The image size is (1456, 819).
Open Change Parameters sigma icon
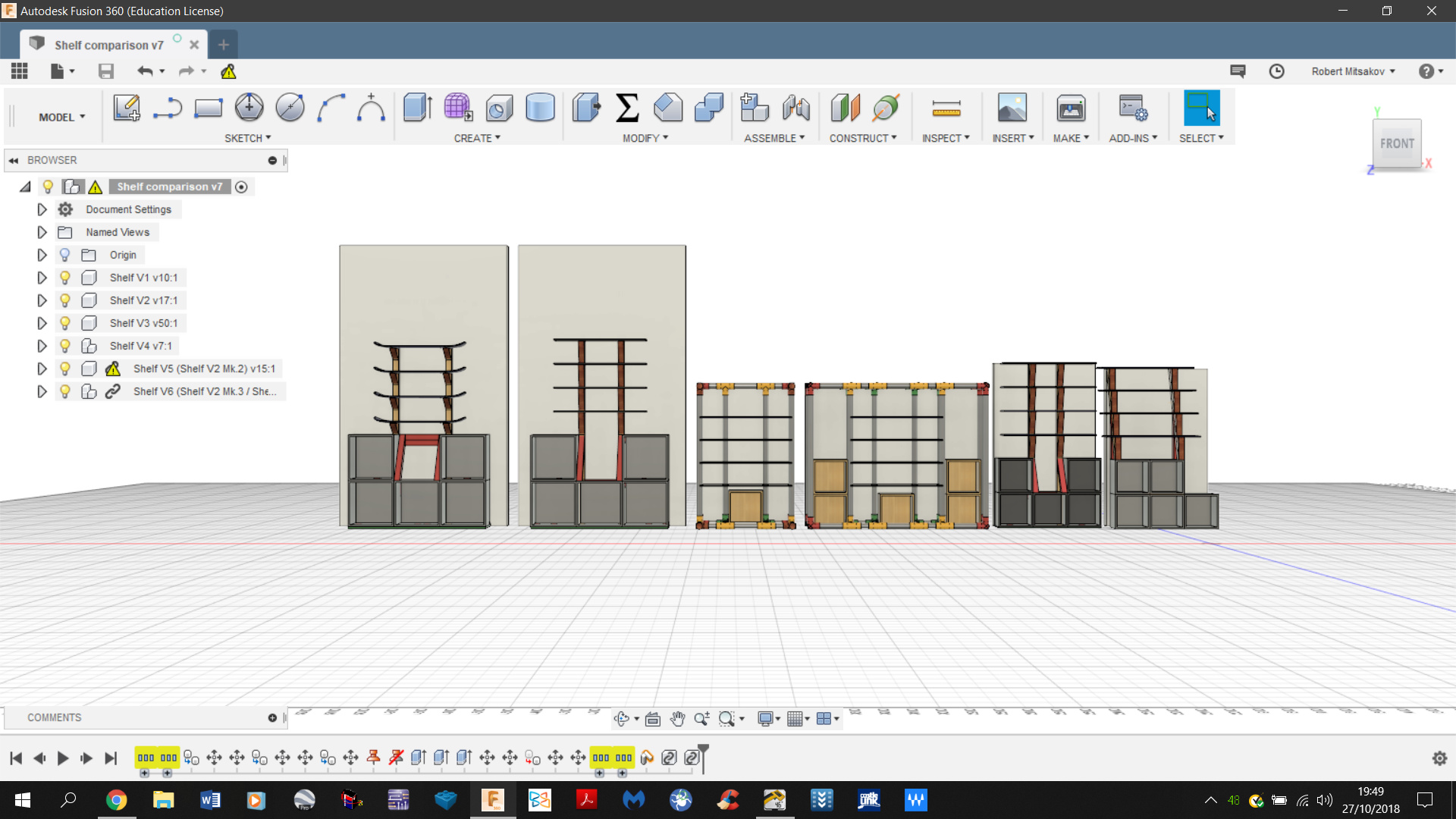[627, 108]
